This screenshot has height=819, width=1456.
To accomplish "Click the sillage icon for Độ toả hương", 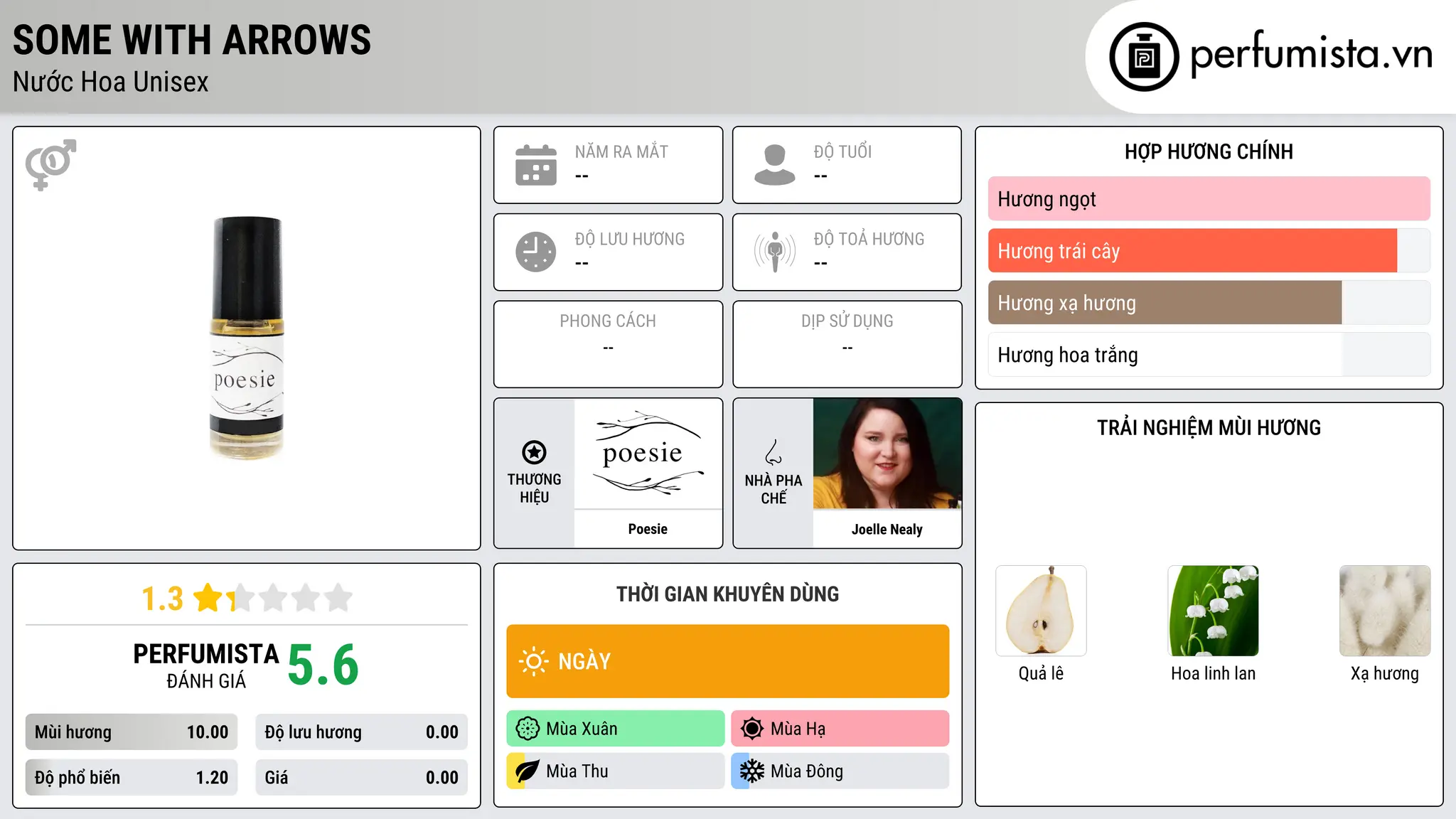I will 775,252.
